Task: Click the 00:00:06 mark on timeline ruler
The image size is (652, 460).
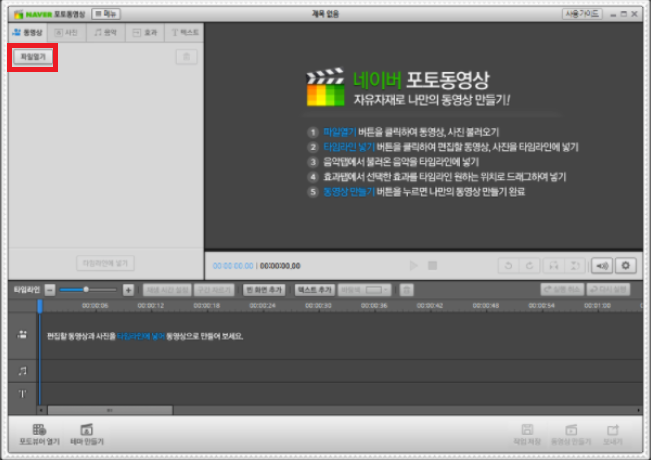Action: (95, 306)
